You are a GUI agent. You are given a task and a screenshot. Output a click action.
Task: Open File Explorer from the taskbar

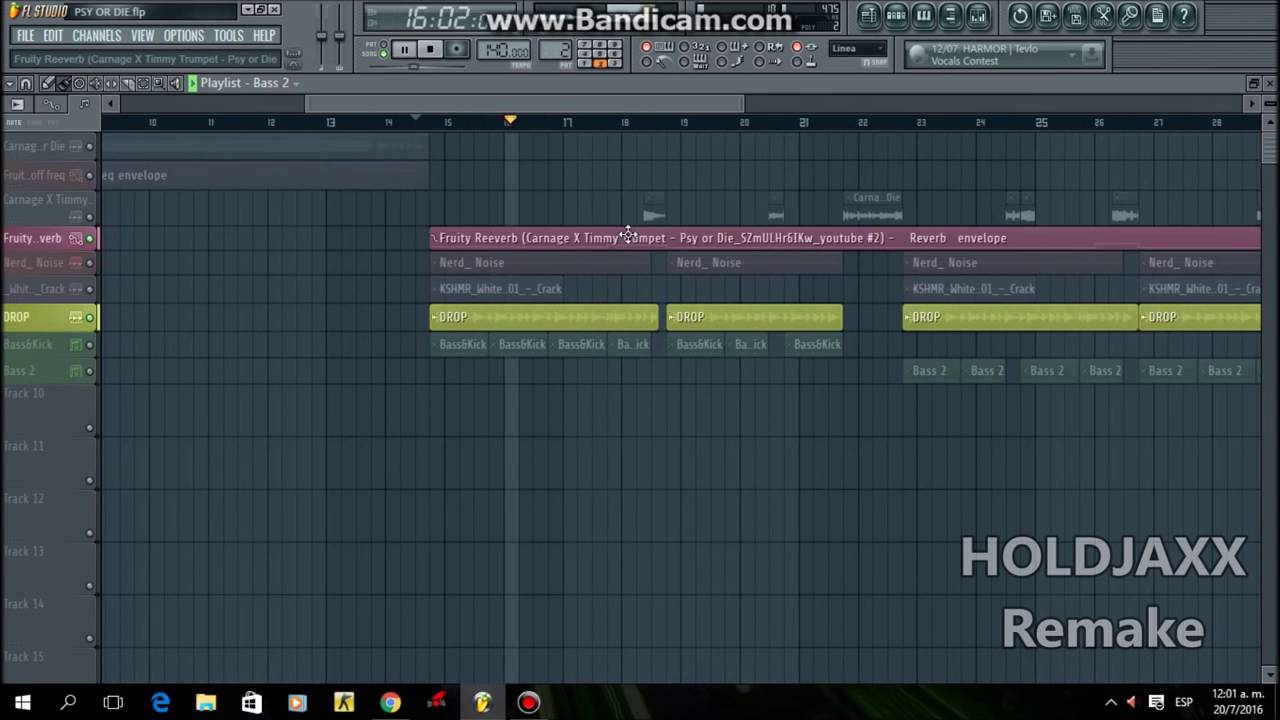[206, 703]
